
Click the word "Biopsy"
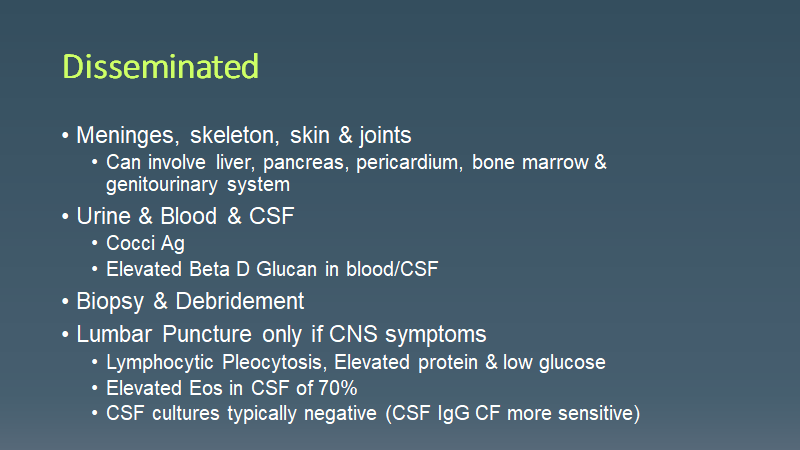106,301
